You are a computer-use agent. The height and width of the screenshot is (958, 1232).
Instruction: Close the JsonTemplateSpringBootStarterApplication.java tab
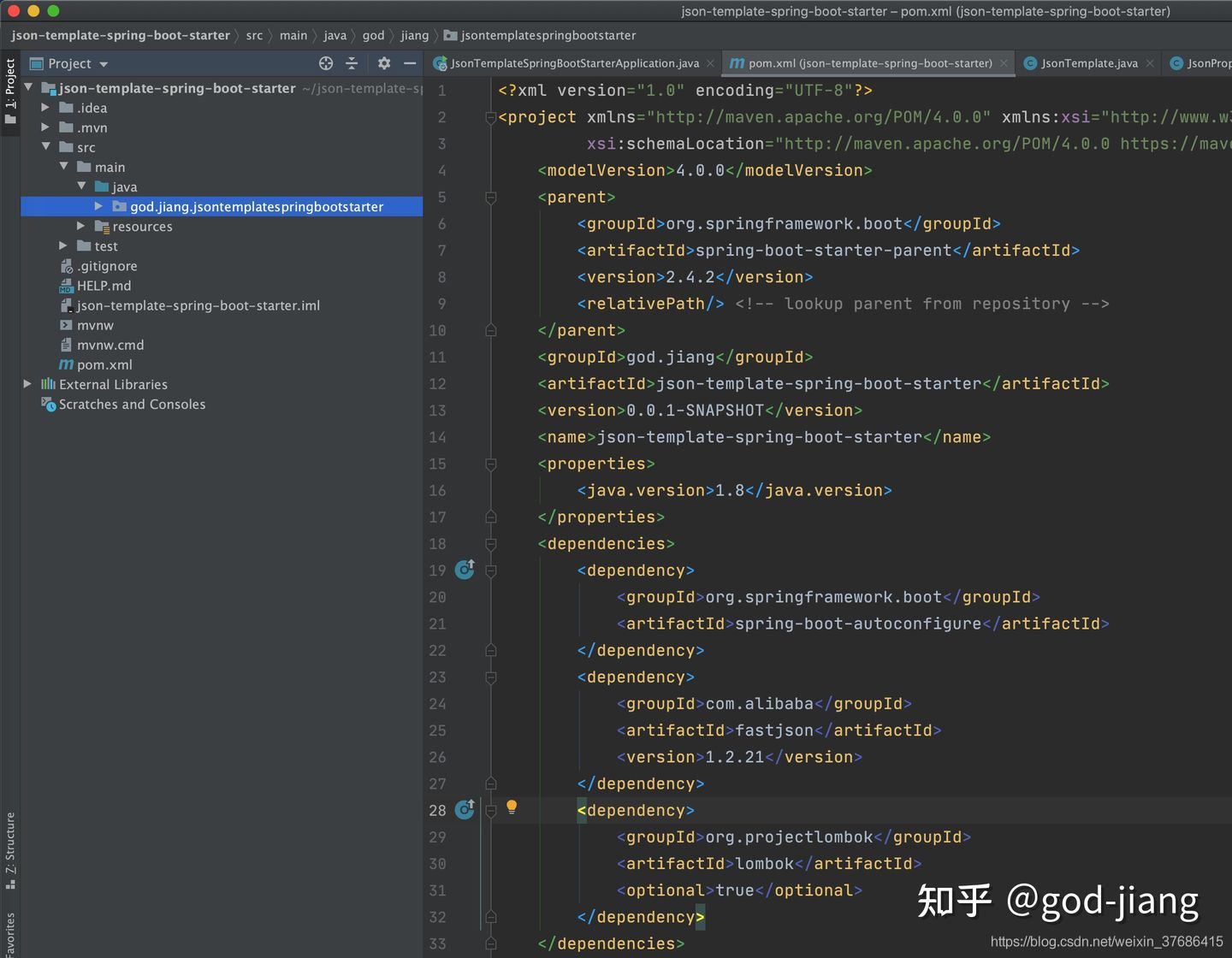[710, 63]
